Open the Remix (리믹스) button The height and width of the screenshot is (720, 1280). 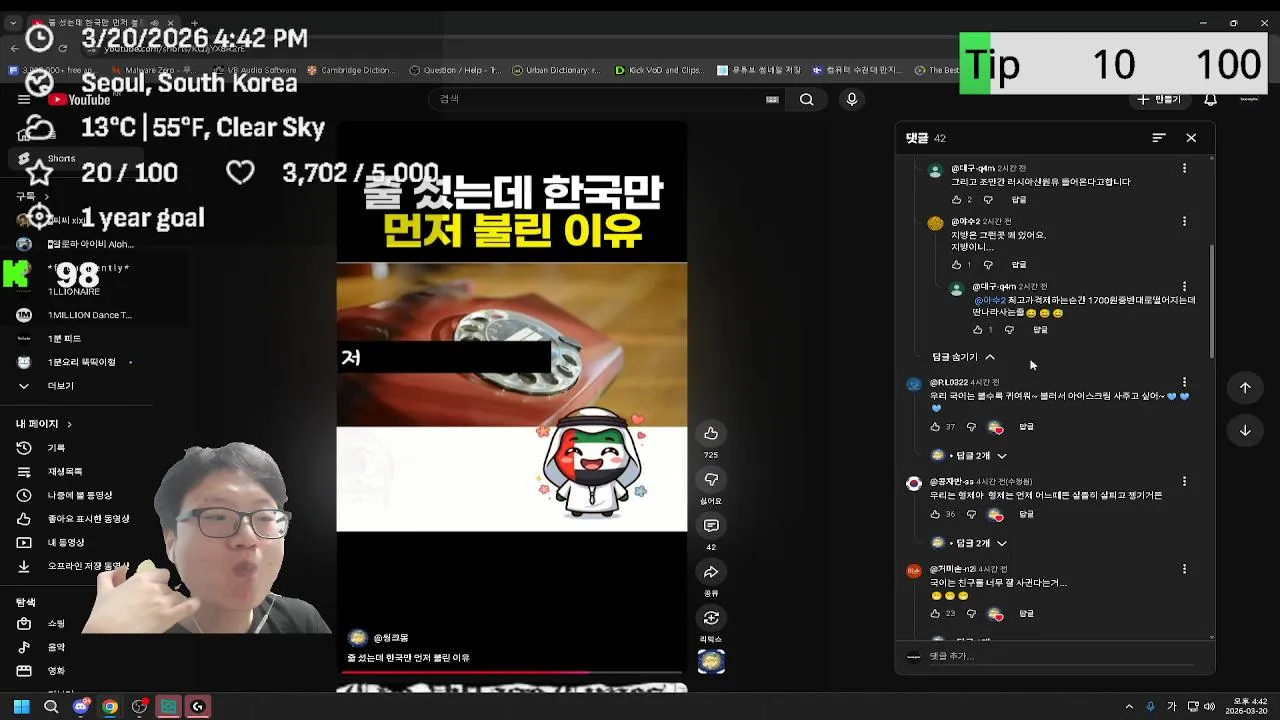[711, 618]
